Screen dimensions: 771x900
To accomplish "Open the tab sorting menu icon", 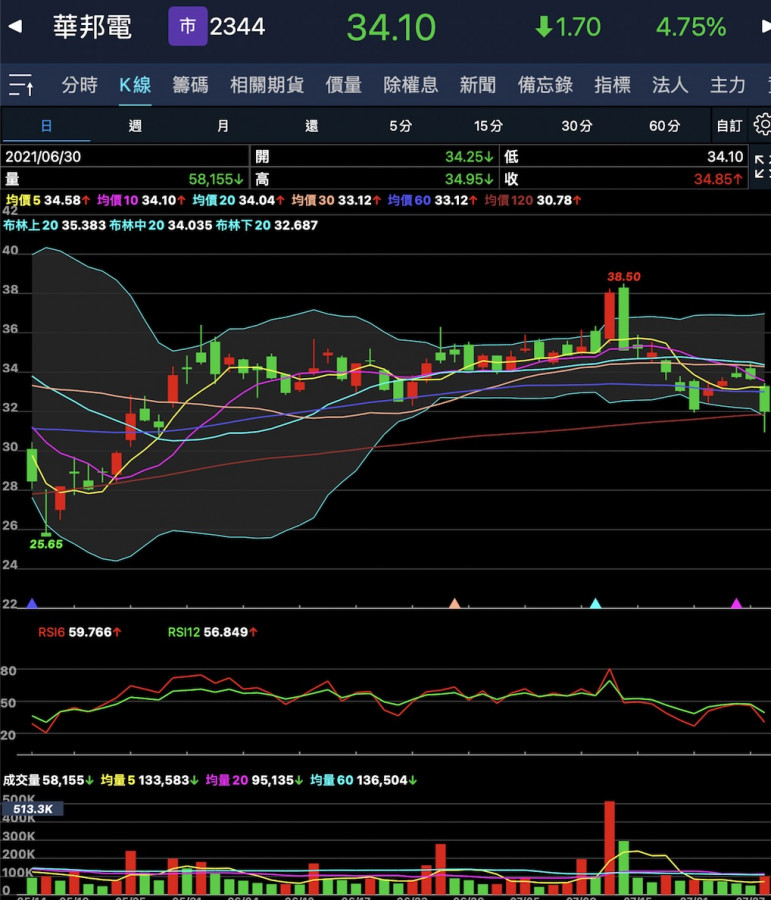I will (x=21, y=86).
